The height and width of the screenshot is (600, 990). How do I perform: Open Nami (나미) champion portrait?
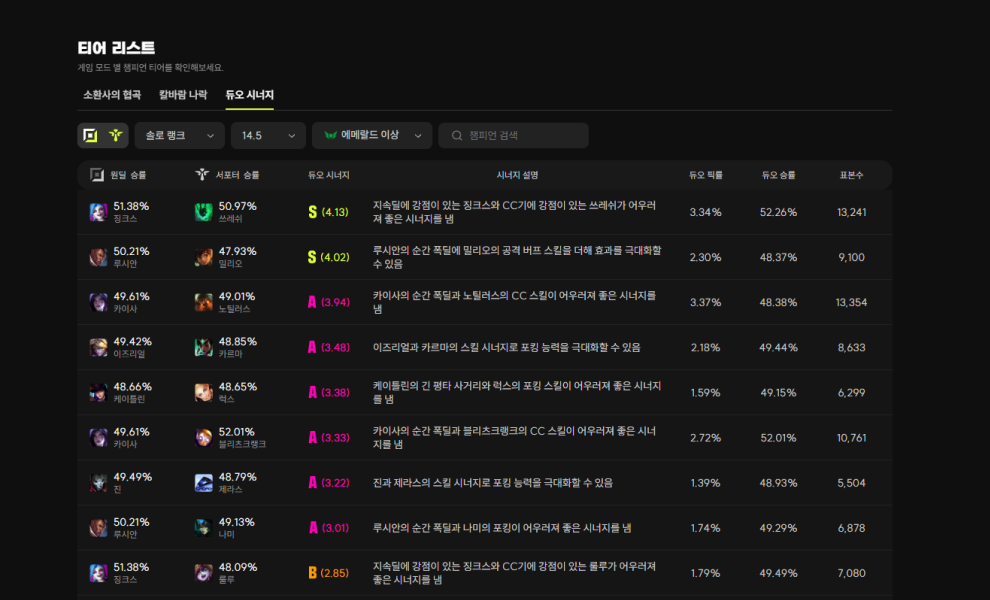coord(203,528)
